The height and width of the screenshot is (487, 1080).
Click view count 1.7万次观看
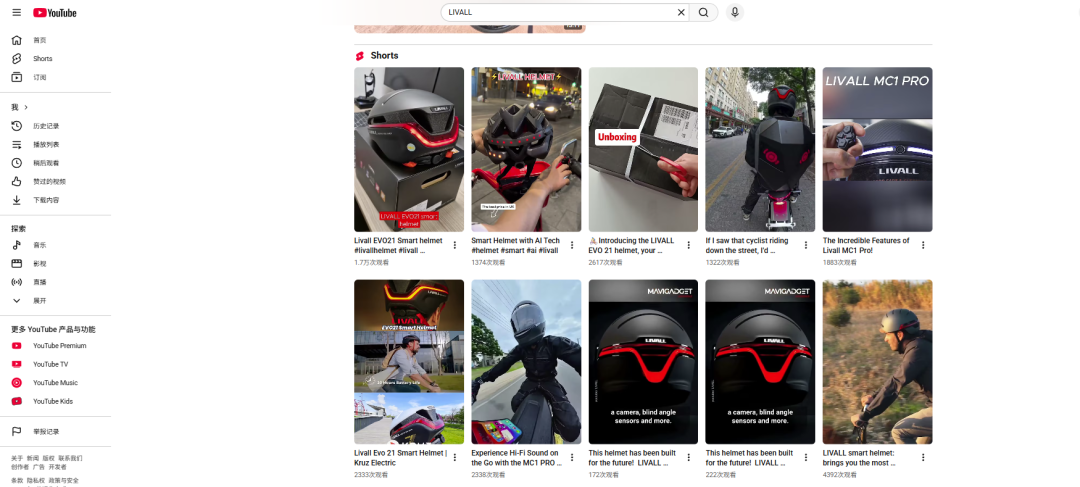371,262
